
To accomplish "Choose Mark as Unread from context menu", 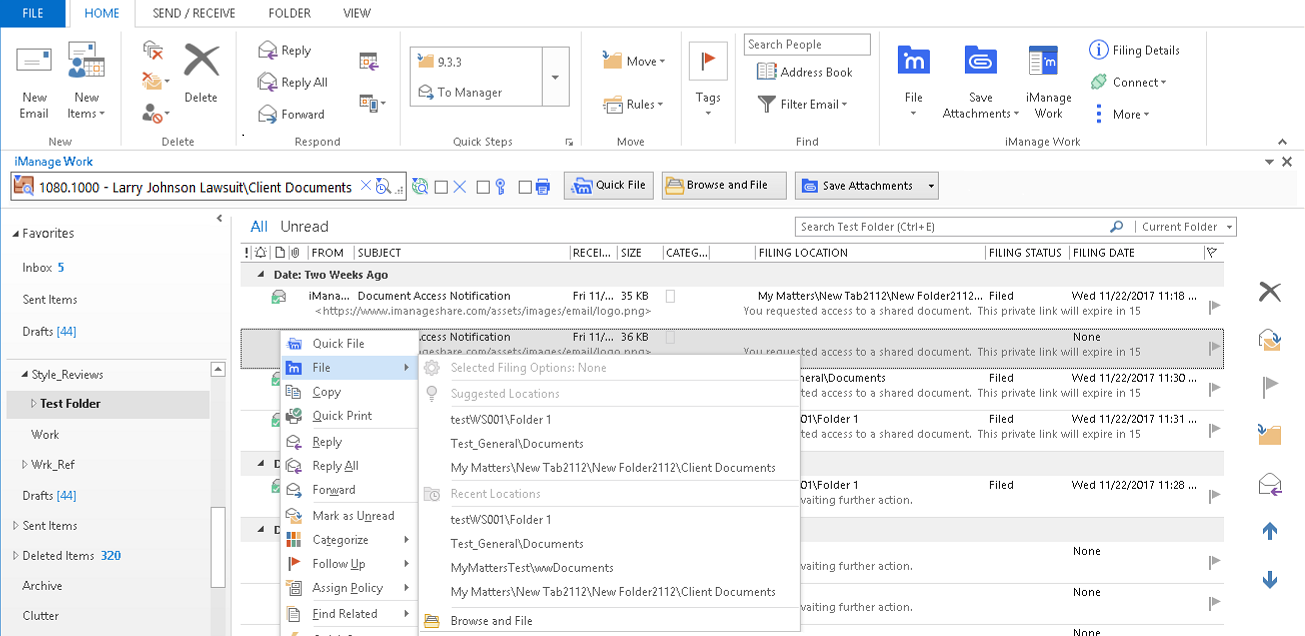I will [353, 516].
